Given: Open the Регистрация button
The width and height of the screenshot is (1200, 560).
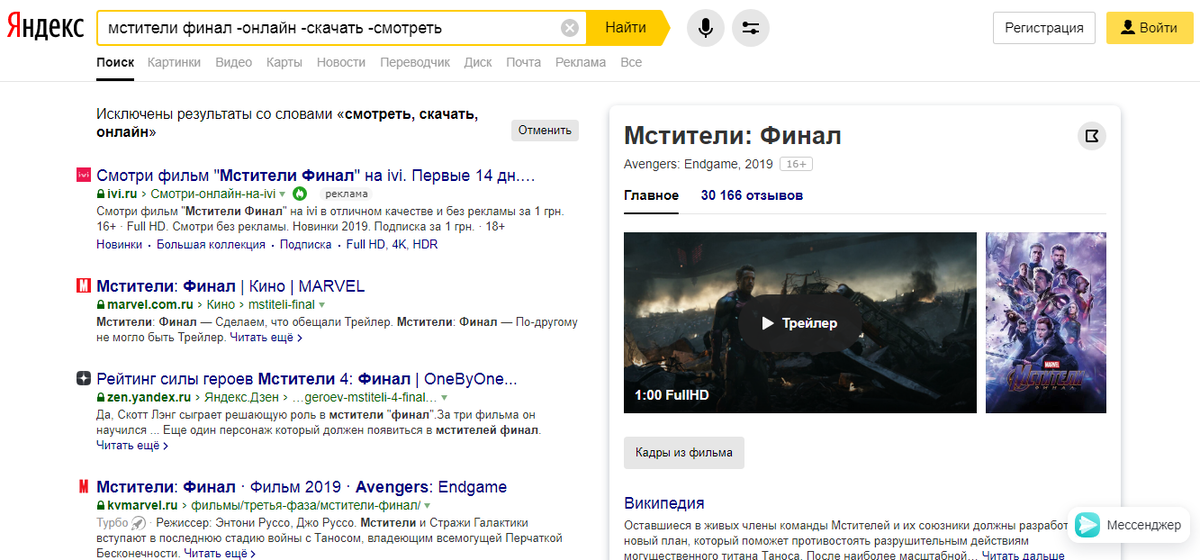Looking at the screenshot, I should (1044, 28).
